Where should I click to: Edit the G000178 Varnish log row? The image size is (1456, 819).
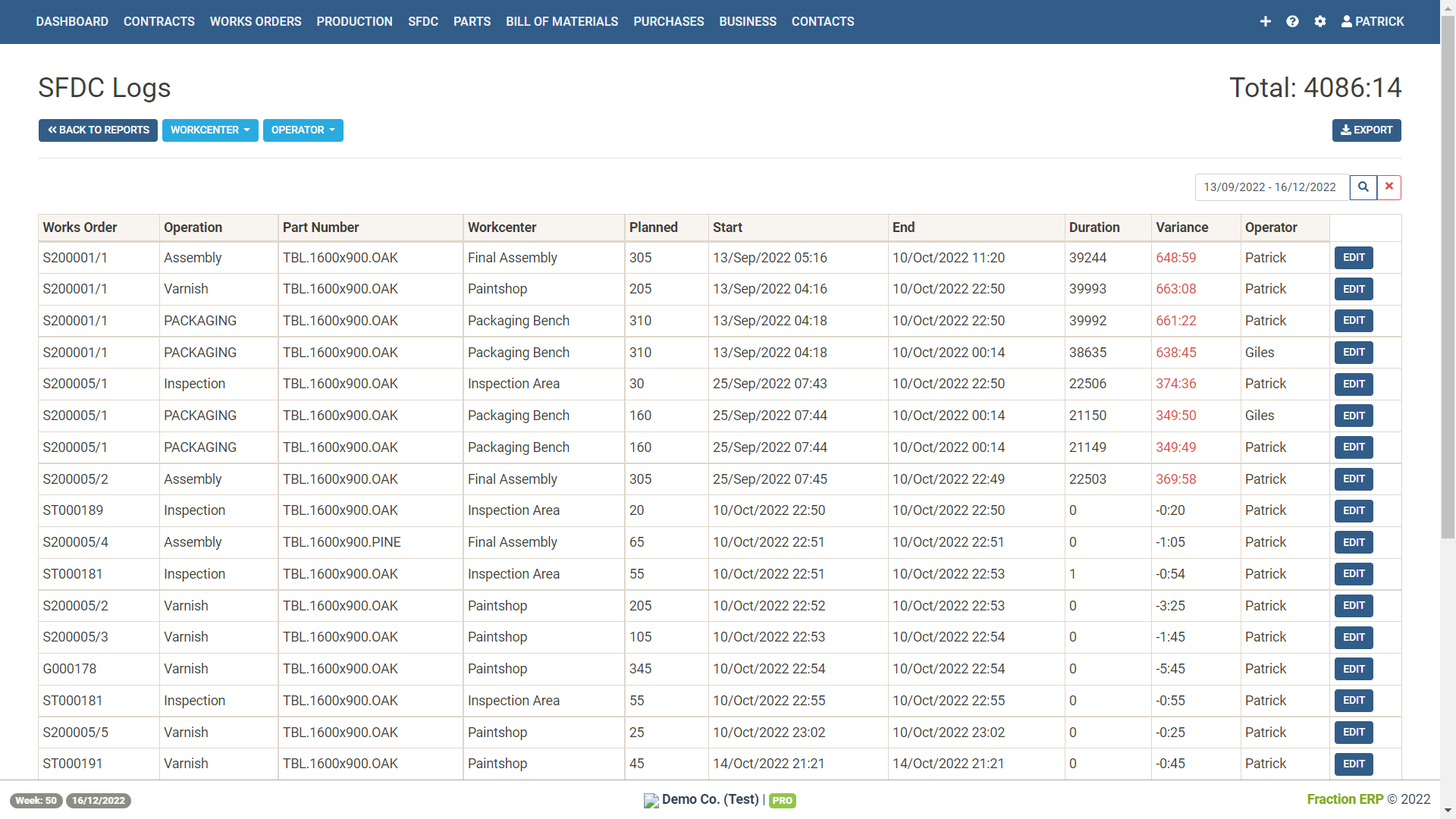click(1354, 669)
